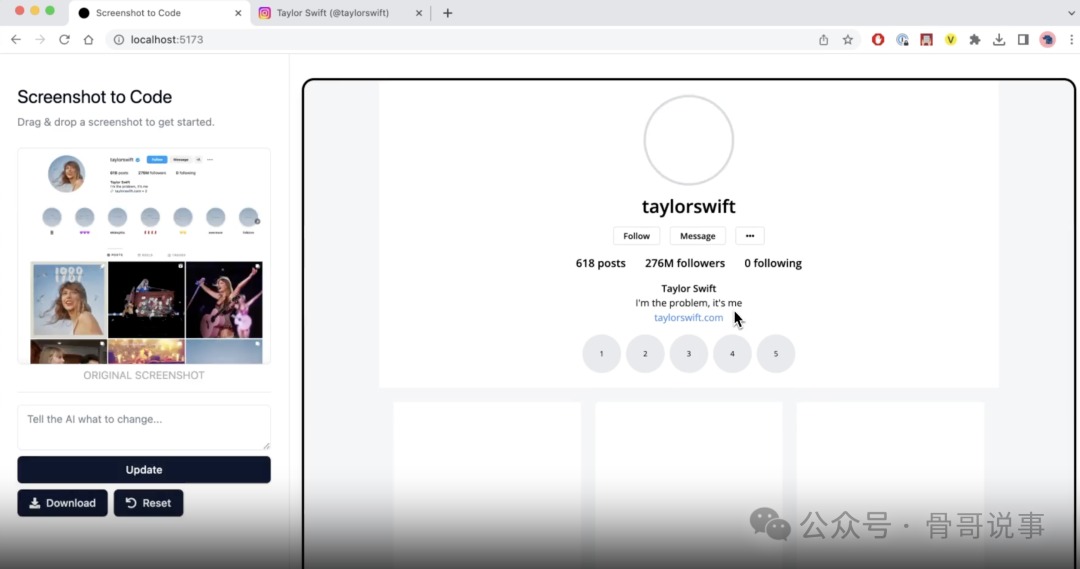Go to browser home icon

click(x=88, y=40)
